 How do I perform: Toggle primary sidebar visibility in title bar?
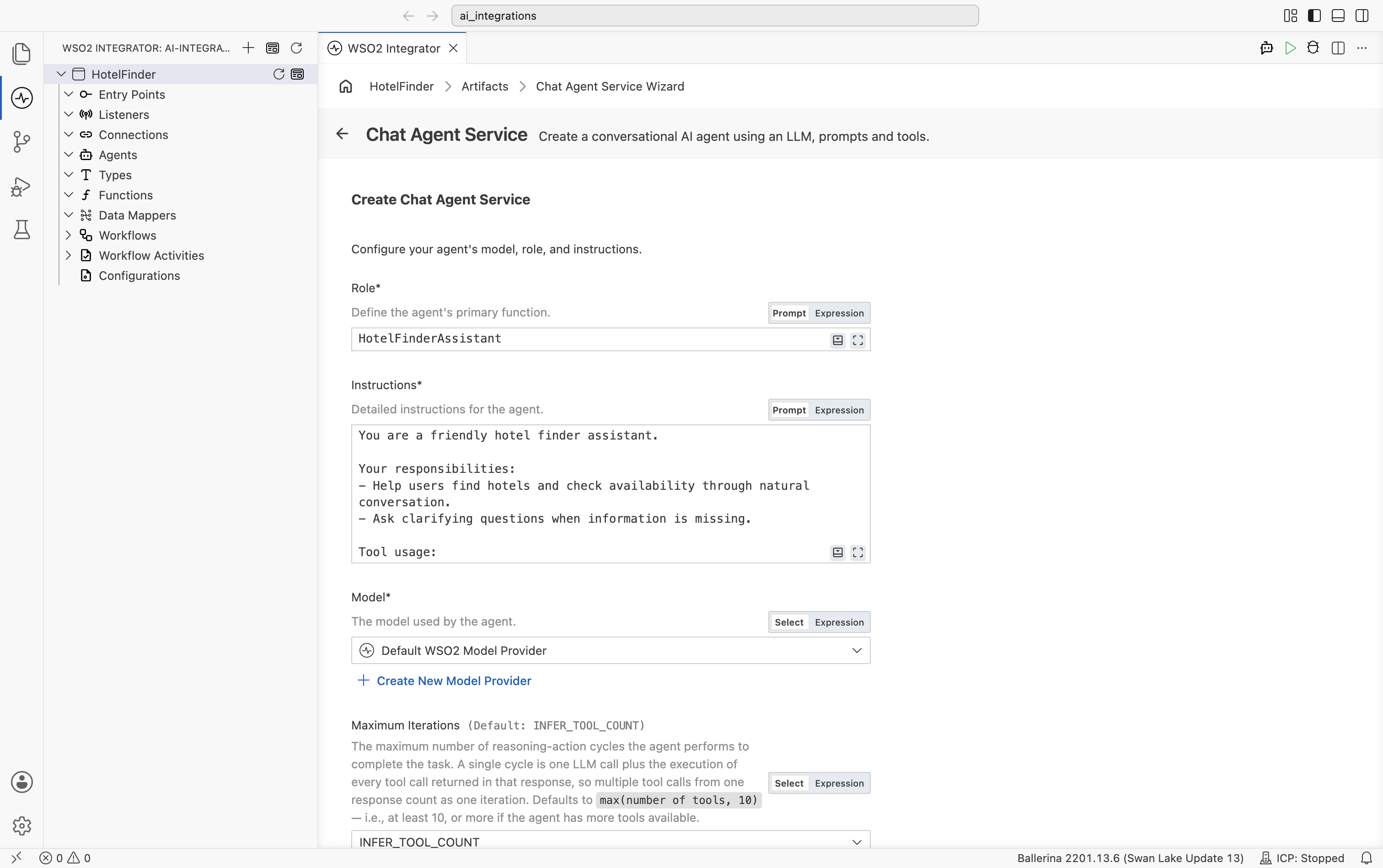coord(1314,16)
